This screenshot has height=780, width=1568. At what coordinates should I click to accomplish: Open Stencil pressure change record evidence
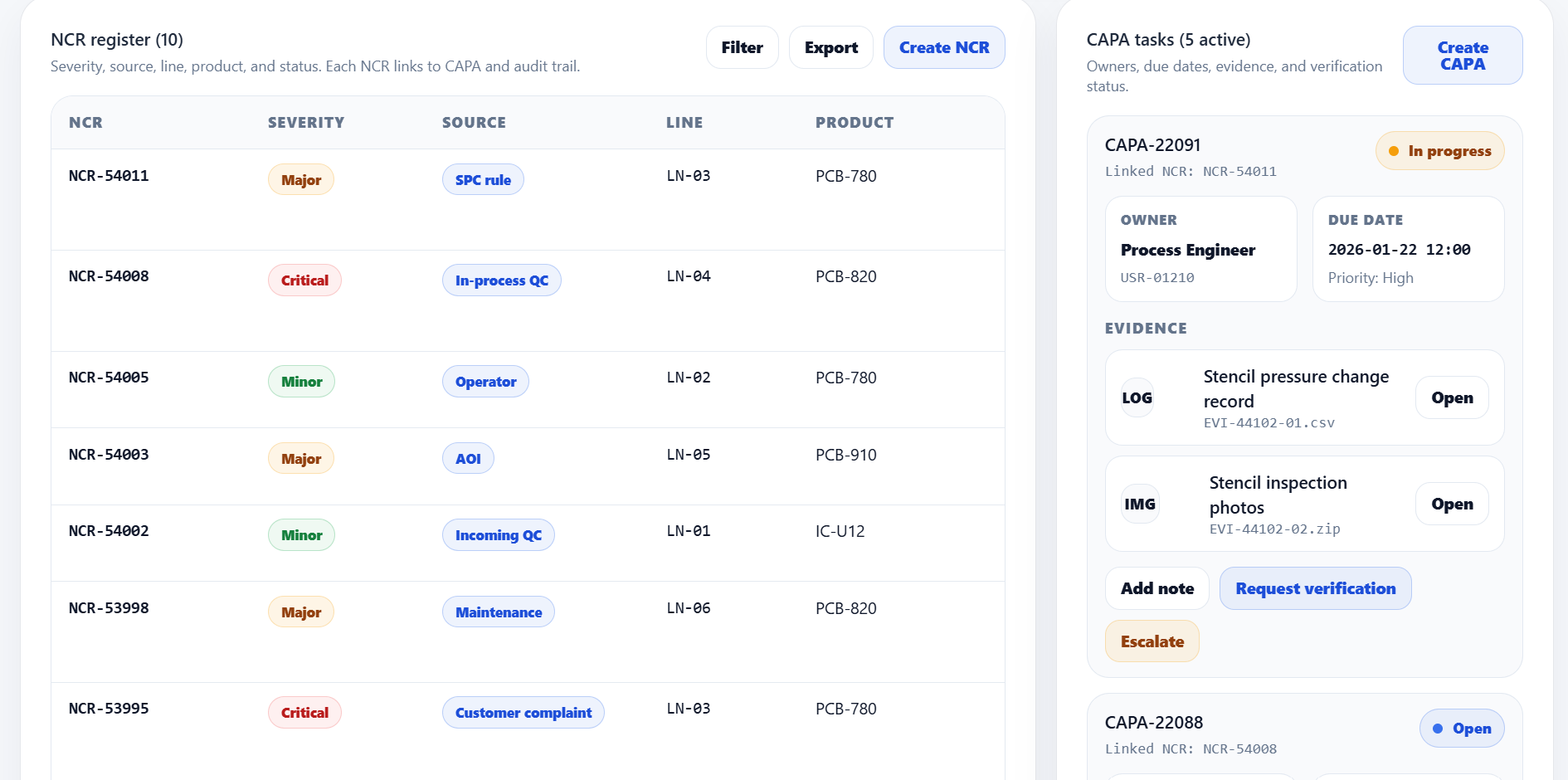1451,397
